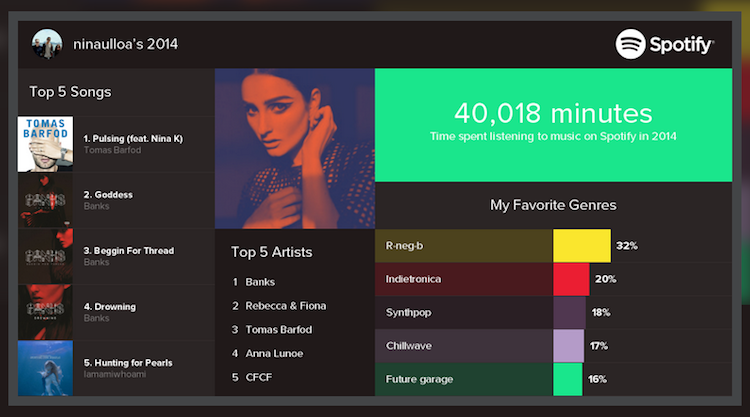Click the lavender Chillwave bar
The width and height of the screenshot is (750, 417).
click(568, 346)
